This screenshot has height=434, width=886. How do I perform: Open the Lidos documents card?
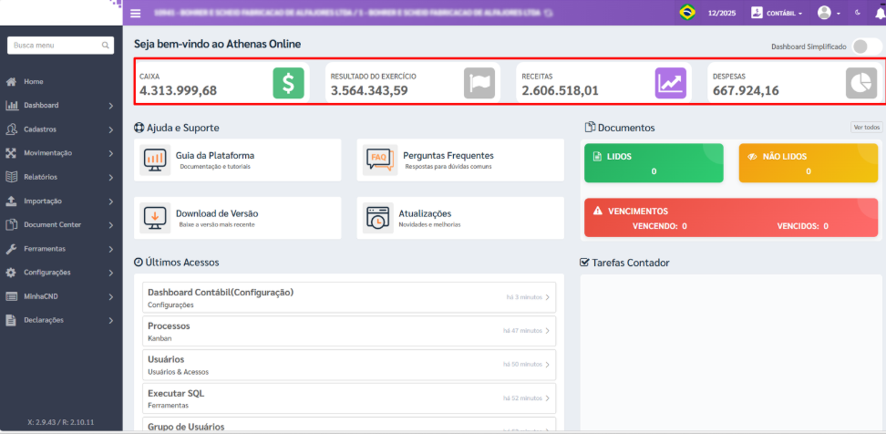pyautogui.click(x=654, y=163)
